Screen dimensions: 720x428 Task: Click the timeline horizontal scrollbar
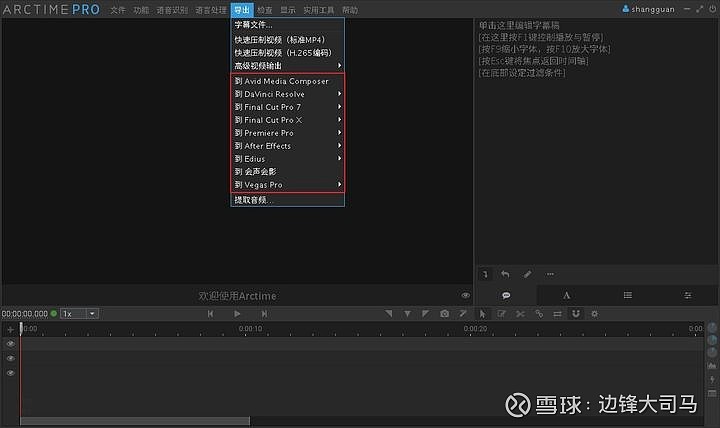pos(135,421)
